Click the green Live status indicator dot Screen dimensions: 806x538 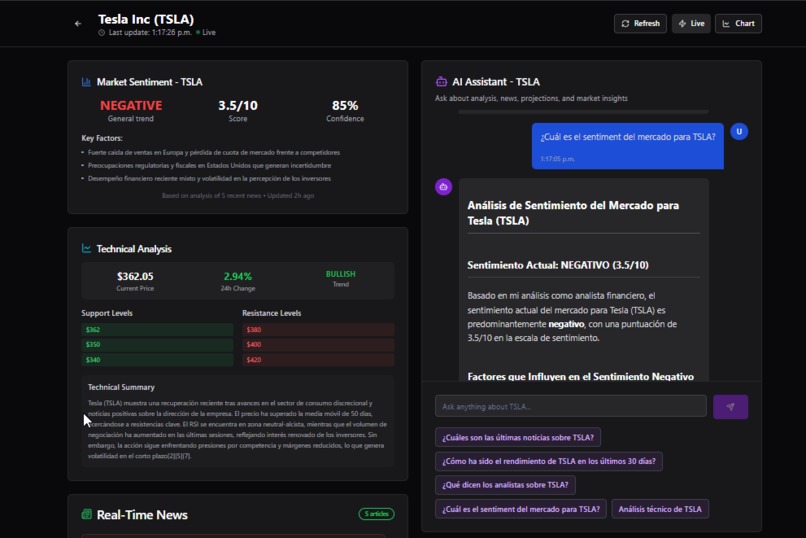(198, 32)
